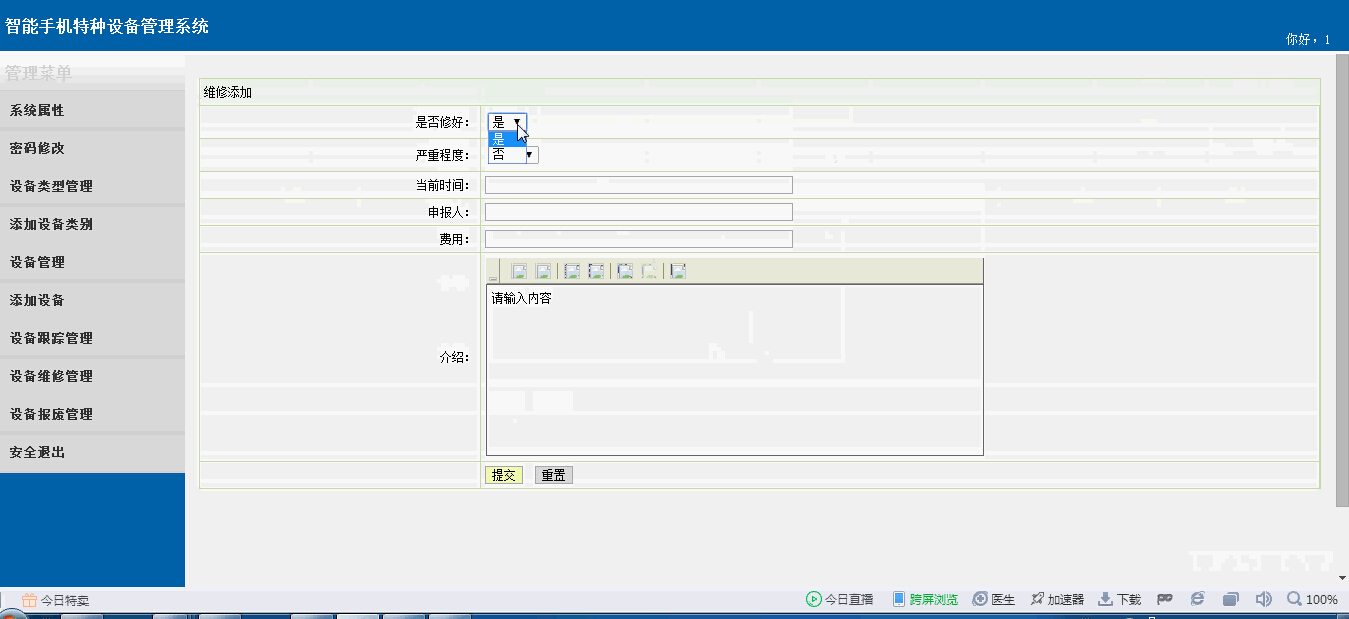The height and width of the screenshot is (619, 1349).
Task: Click last image icon in editor toolbar
Action: coord(678,271)
